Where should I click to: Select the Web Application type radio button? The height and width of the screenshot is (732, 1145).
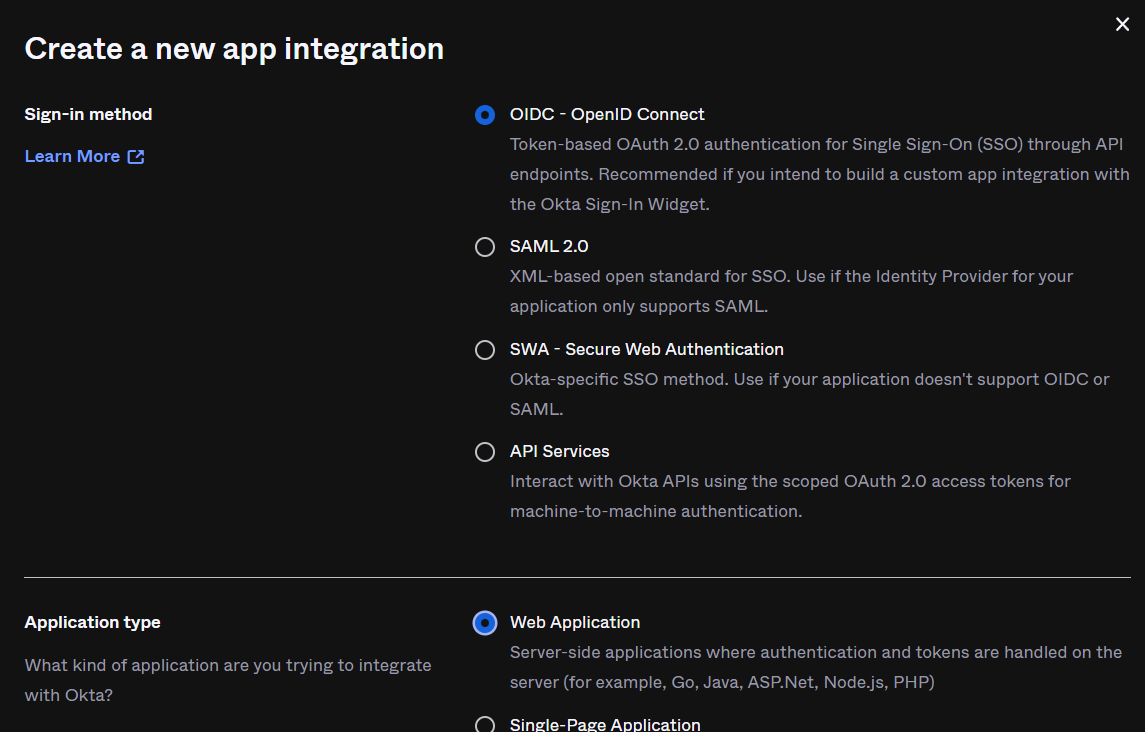pyautogui.click(x=485, y=623)
